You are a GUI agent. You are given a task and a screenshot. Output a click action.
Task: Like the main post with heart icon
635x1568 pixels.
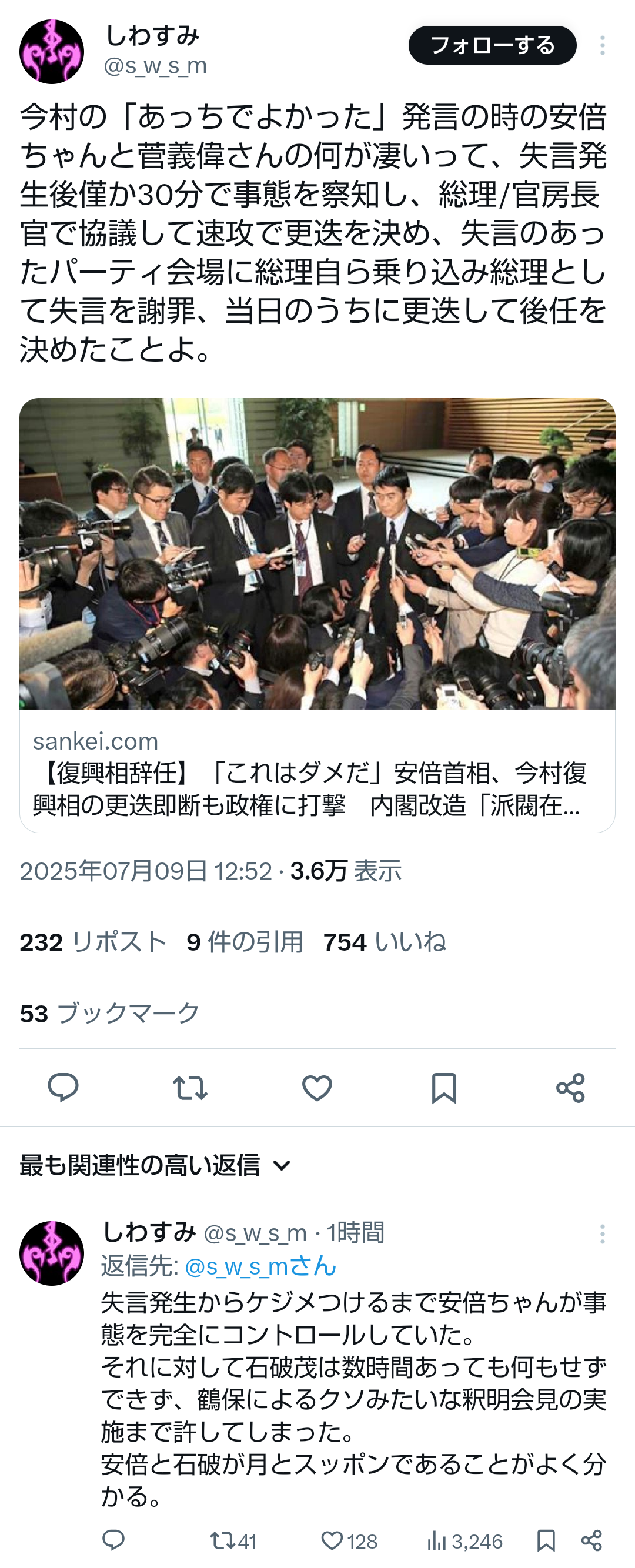click(x=317, y=1088)
